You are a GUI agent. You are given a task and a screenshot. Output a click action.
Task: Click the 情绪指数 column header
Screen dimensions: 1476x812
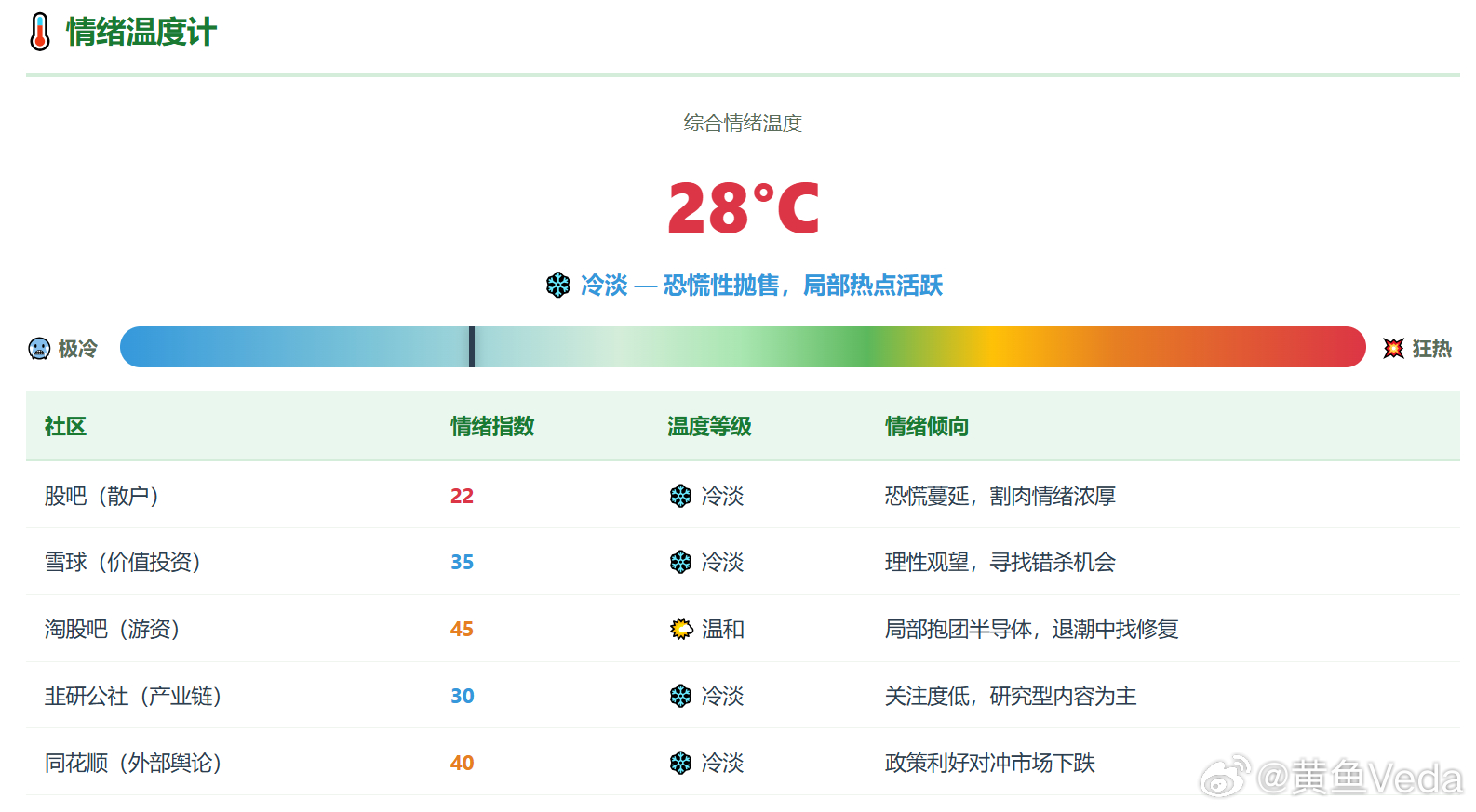click(x=492, y=426)
